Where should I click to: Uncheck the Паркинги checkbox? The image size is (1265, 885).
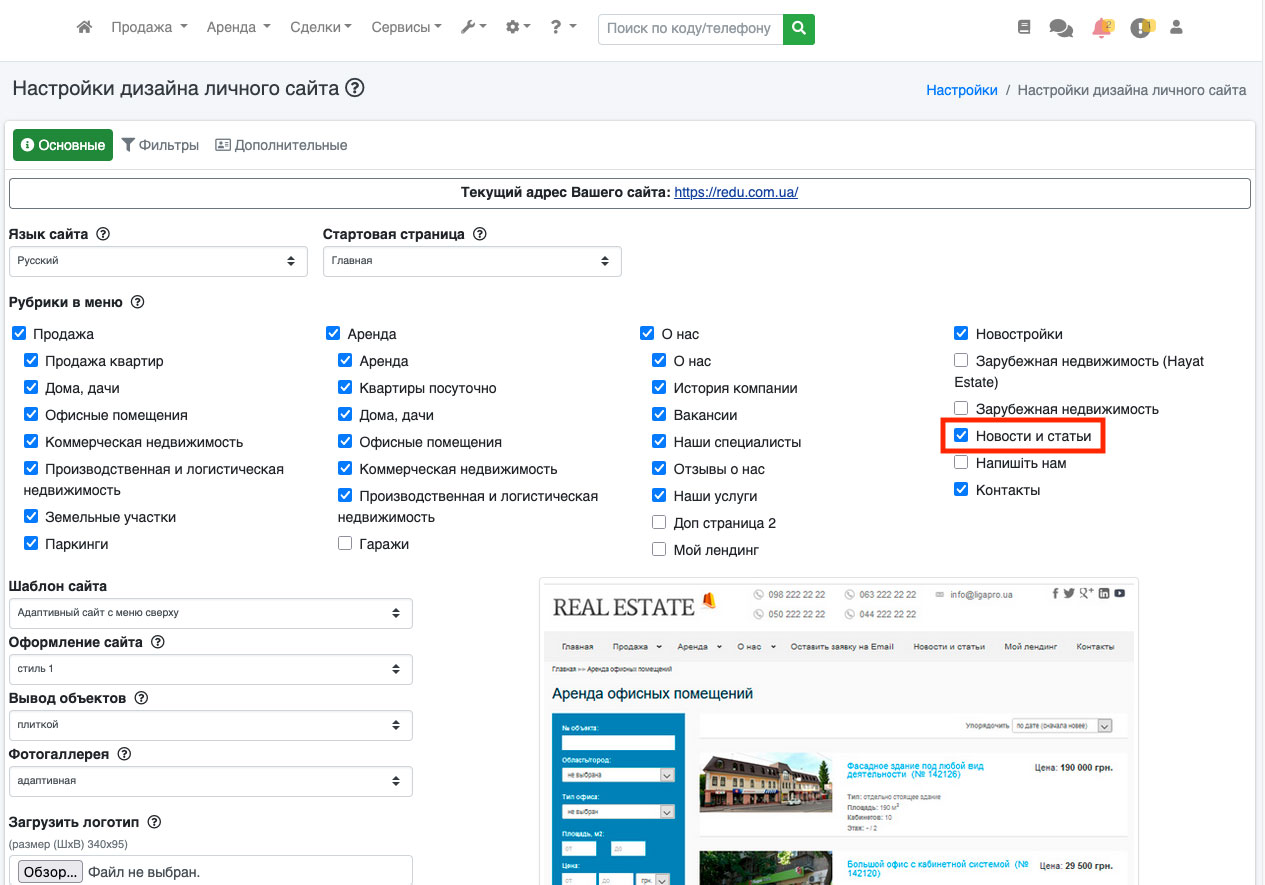point(31,544)
